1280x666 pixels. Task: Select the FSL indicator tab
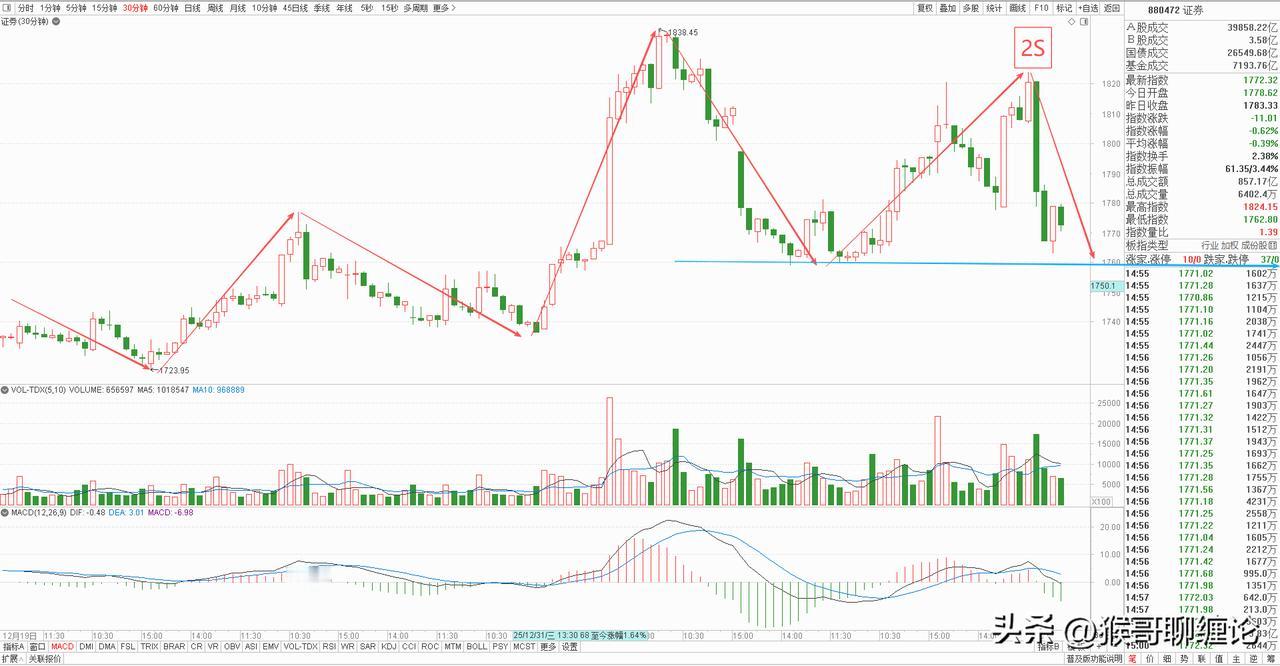tap(128, 647)
